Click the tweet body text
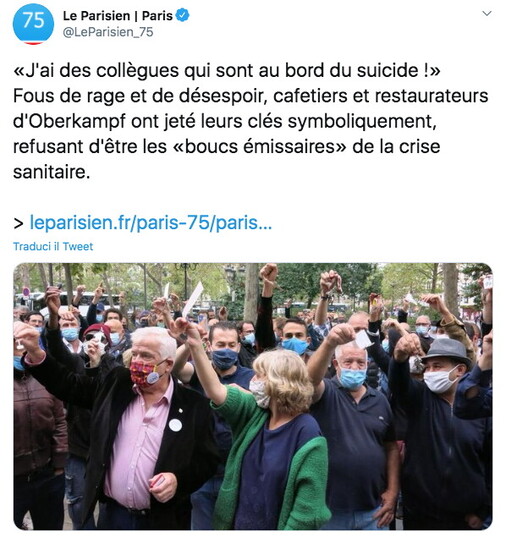Screen dimensions: 506x543 (251, 121)
